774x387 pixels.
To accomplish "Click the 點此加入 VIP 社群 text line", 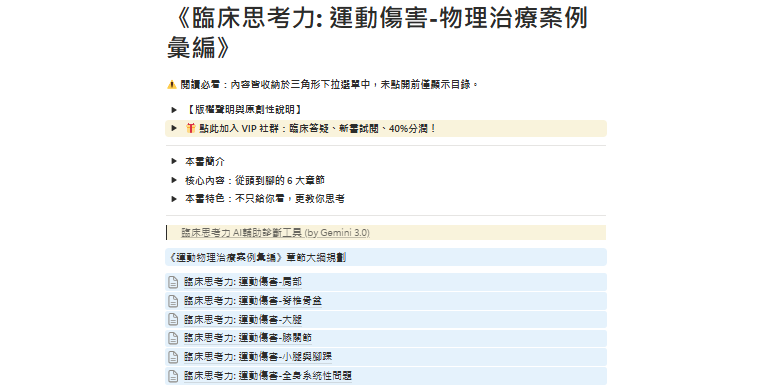I will click(x=318, y=128).
